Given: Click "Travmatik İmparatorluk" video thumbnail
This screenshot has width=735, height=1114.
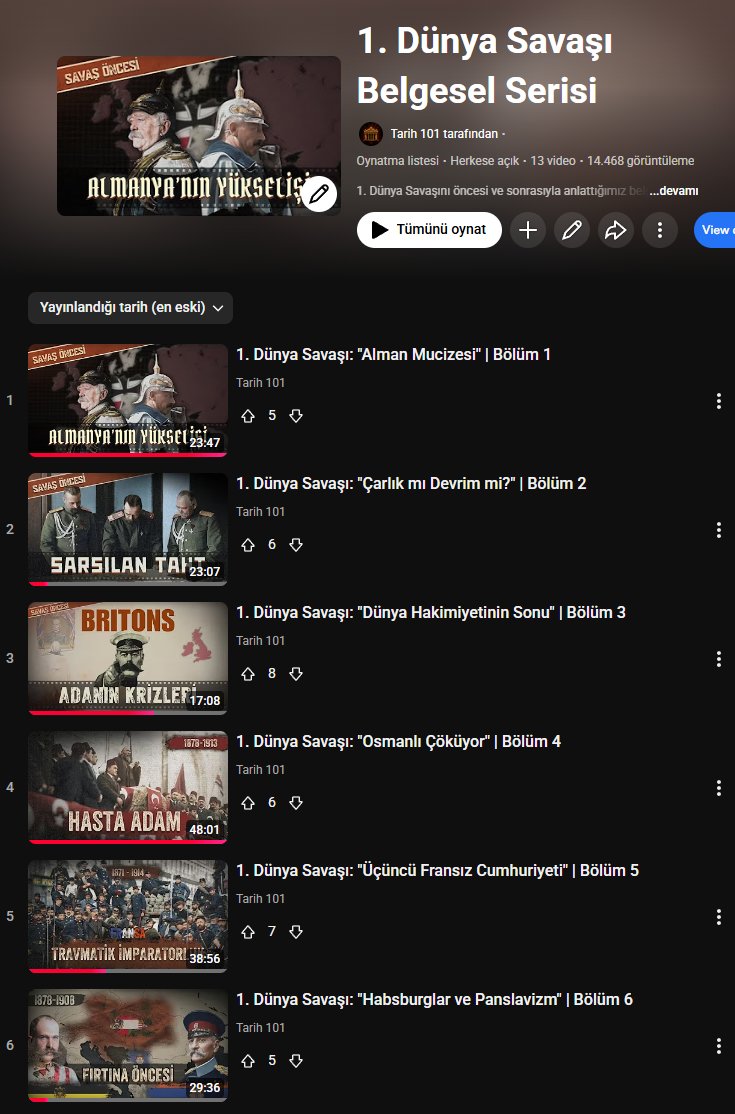Looking at the screenshot, I should (x=128, y=916).
